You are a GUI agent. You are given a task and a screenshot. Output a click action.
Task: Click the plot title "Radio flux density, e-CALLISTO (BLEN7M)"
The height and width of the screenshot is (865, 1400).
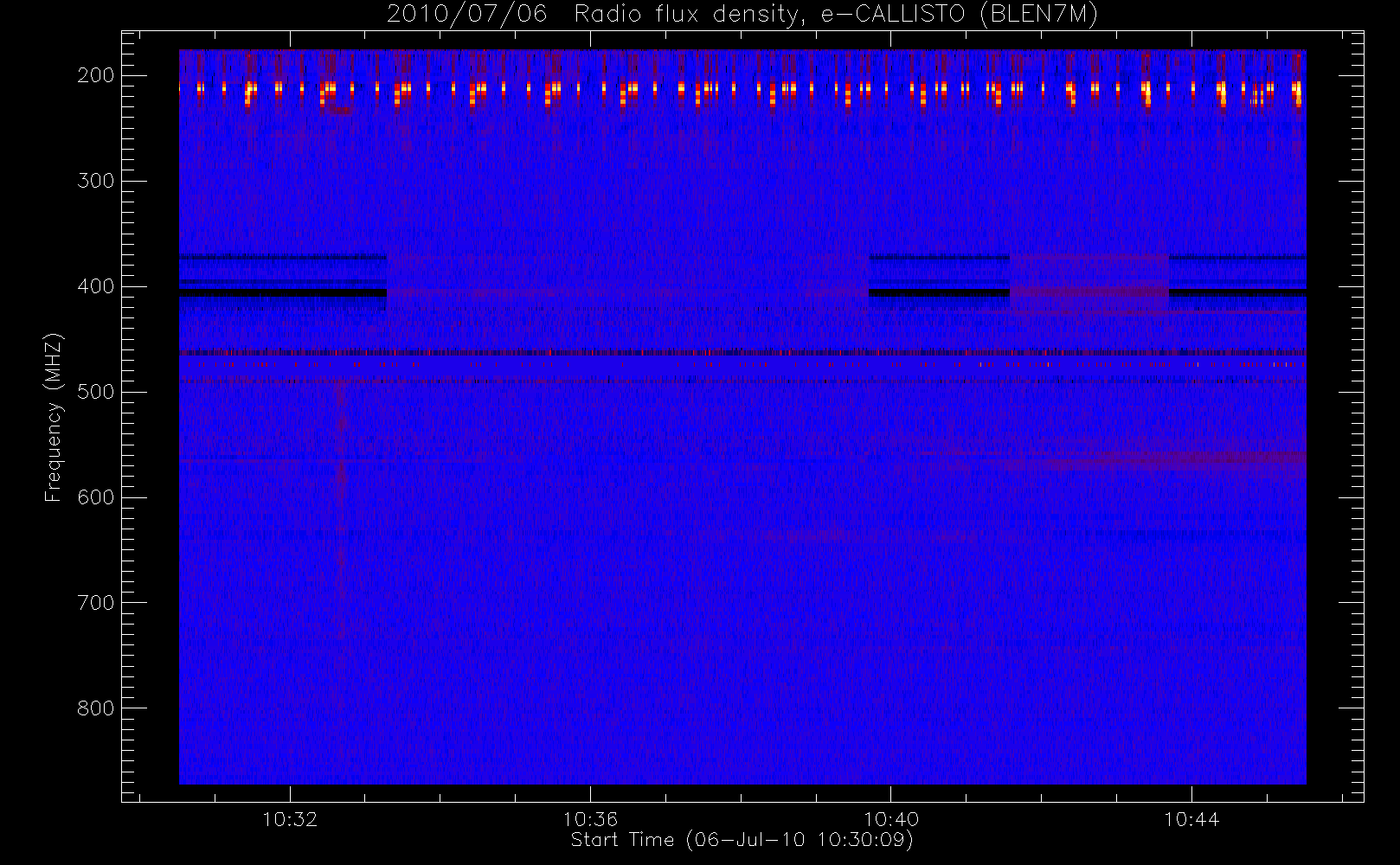[836, 15]
